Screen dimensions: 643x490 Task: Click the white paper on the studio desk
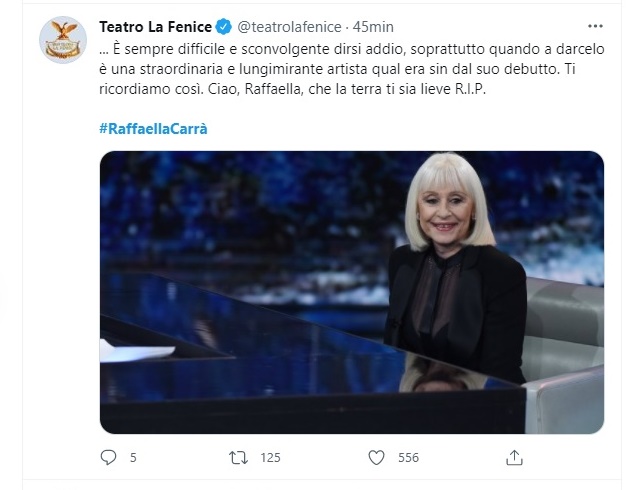pyautogui.click(x=137, y=351)
